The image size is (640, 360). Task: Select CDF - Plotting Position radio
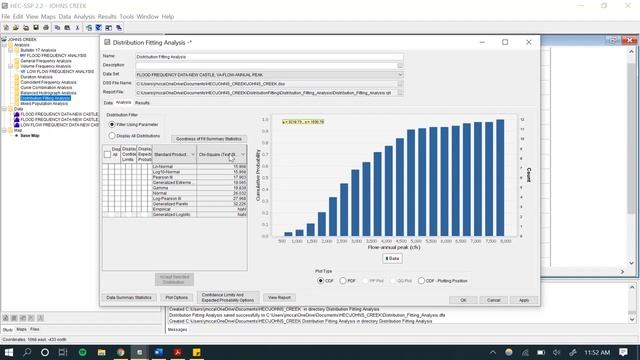point(421,281)
